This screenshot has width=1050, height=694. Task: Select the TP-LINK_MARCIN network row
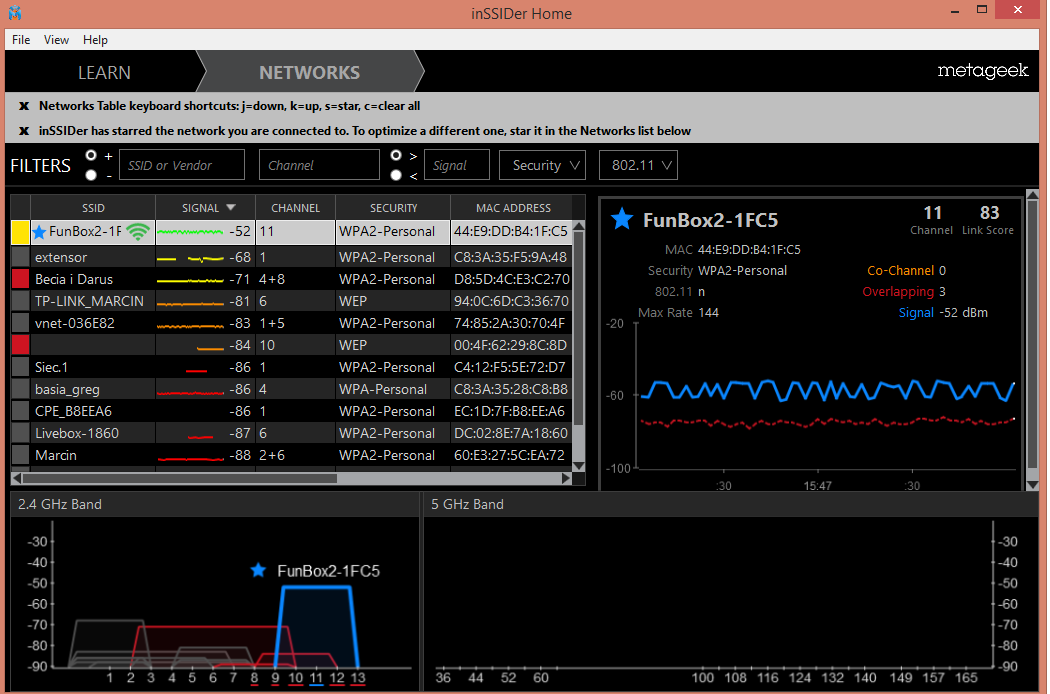point(291,301)
